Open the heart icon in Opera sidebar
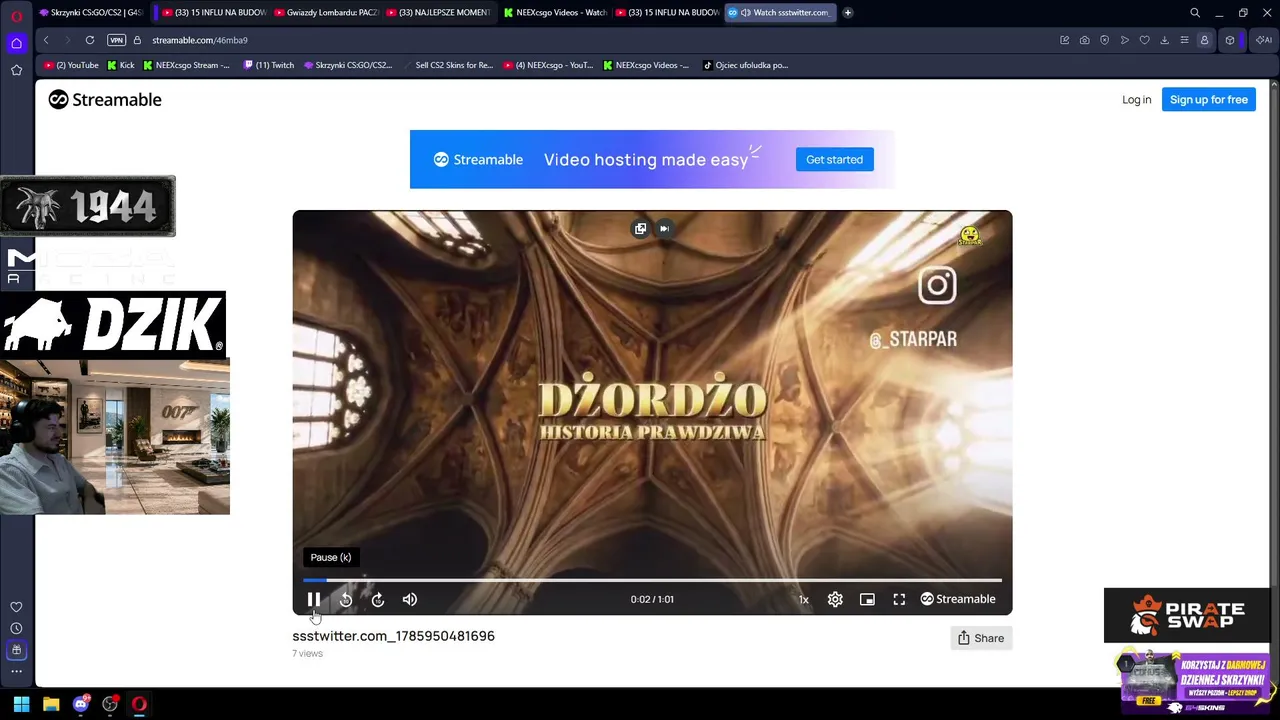 coord(16,607)
